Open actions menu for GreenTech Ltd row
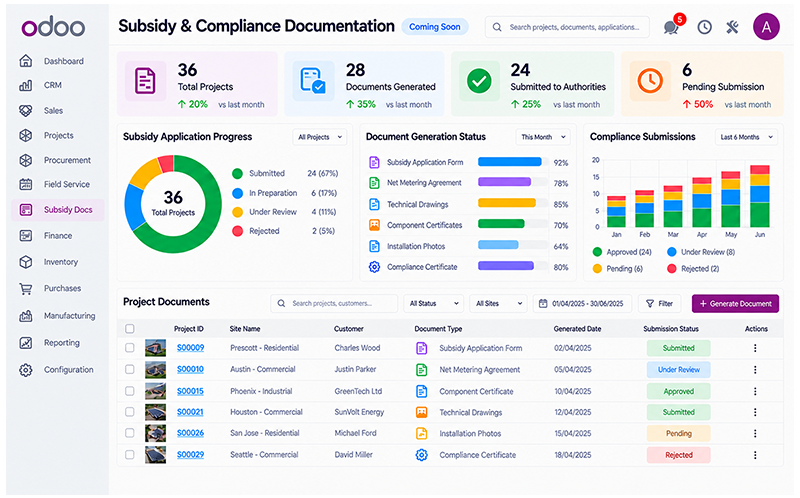Image resolution: width=800 pixels, height=498 pixels. pos(755,391)
